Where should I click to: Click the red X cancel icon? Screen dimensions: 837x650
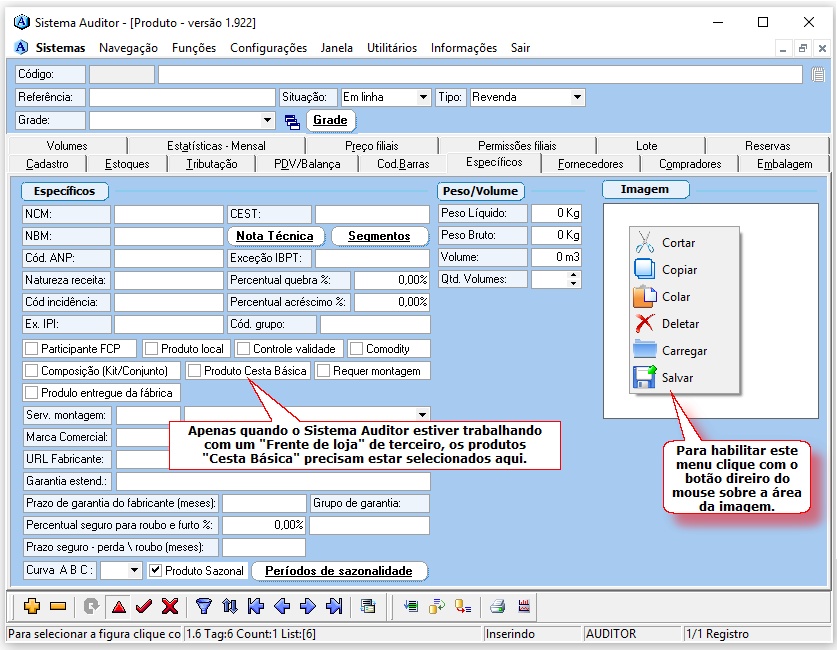click(170, 606)
